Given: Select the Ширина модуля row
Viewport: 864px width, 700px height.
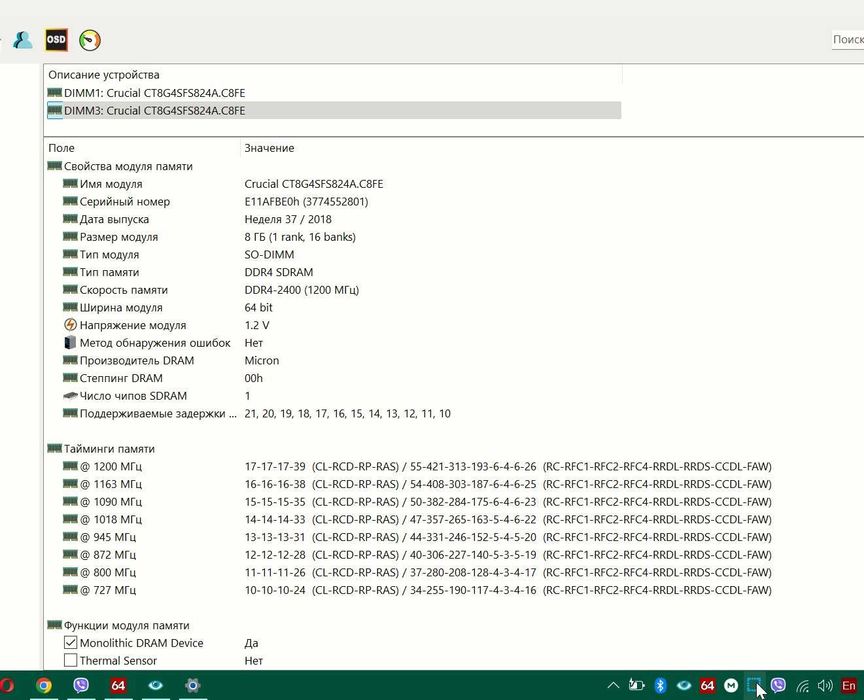Looking at the screenshot, I should click(168, 307).
